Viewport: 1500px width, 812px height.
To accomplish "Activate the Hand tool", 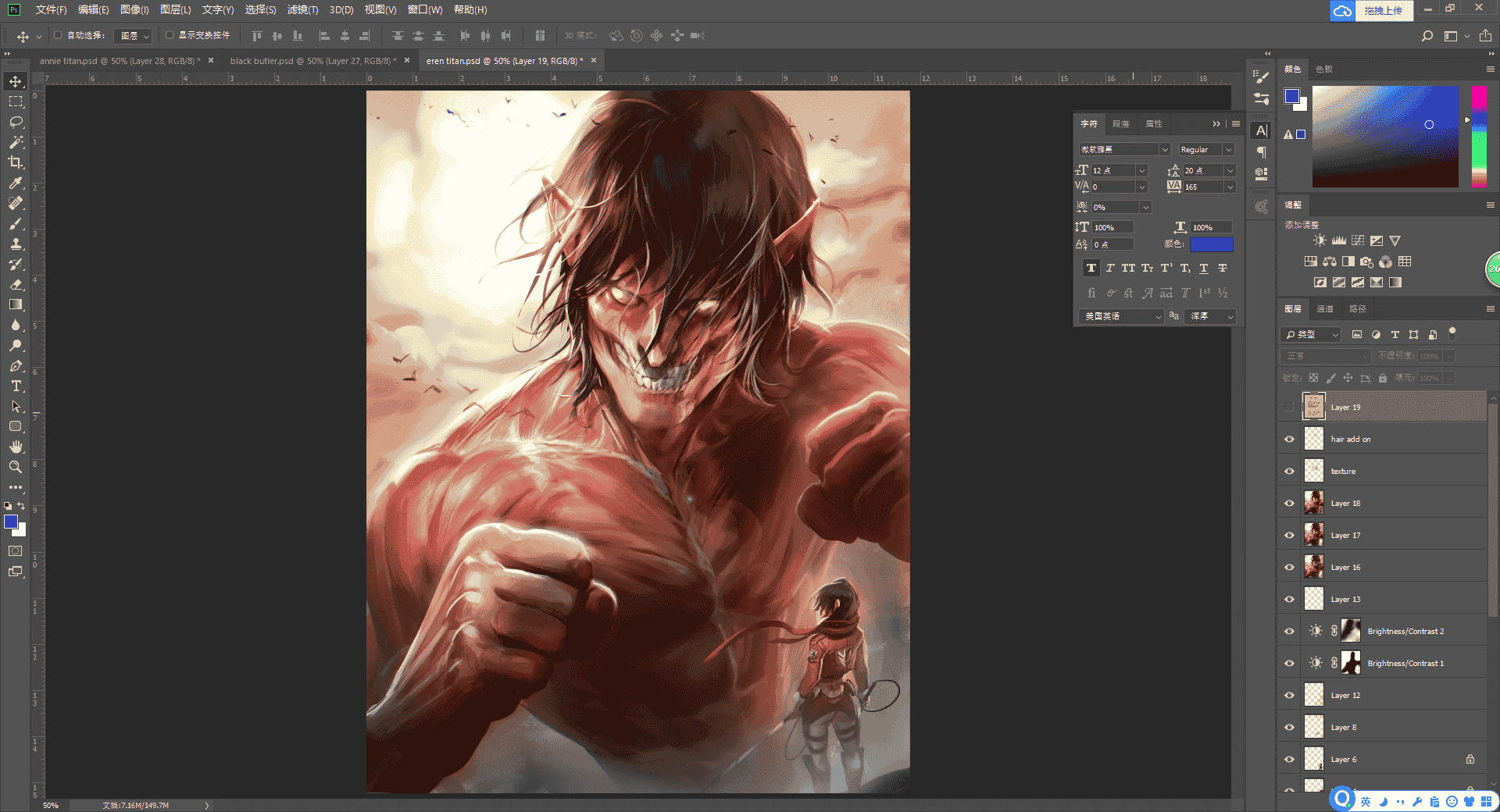I will point(16,447).
